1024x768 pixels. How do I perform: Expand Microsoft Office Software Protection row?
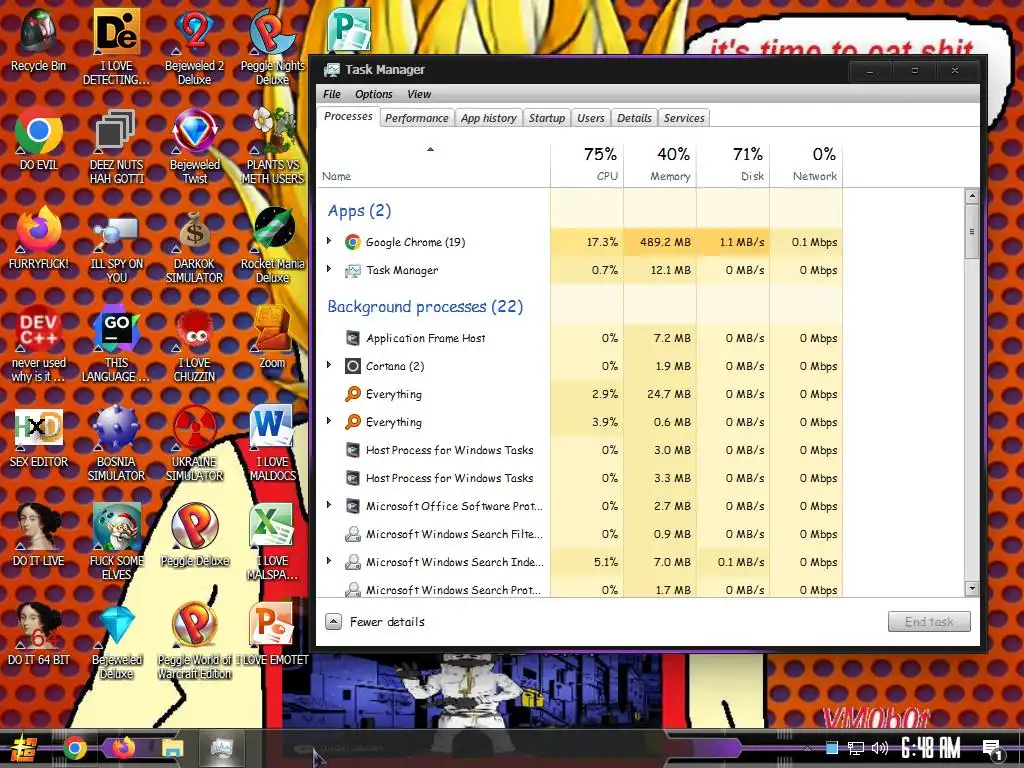[x=329, y=505]
